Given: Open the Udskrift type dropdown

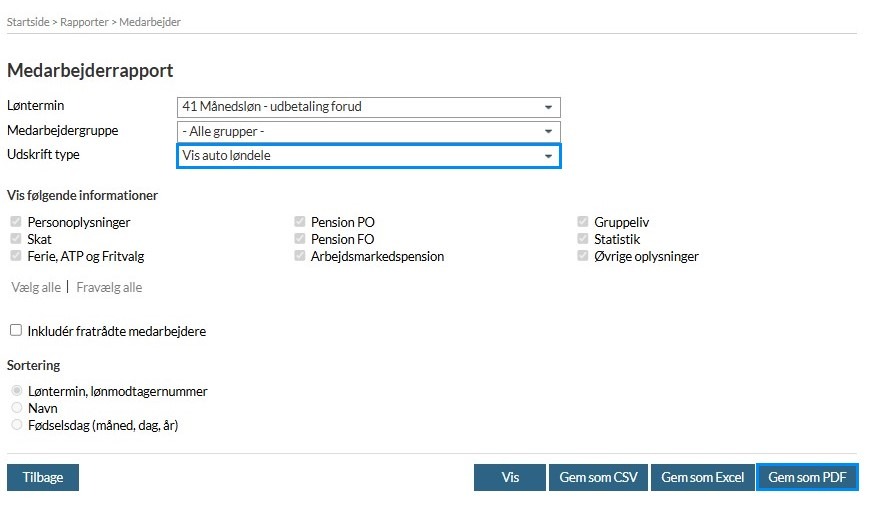Looking at the screenshot, I should click(368, 156).
